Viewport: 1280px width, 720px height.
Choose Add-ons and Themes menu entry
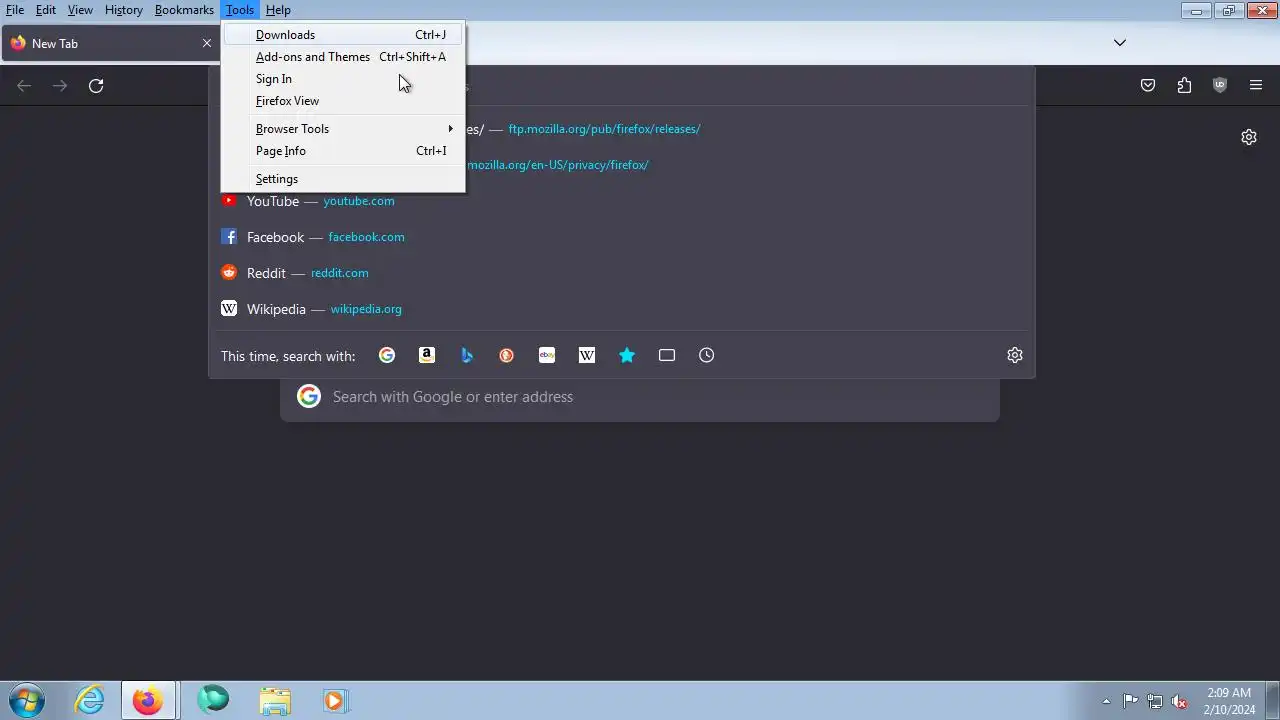click(343, 57)
